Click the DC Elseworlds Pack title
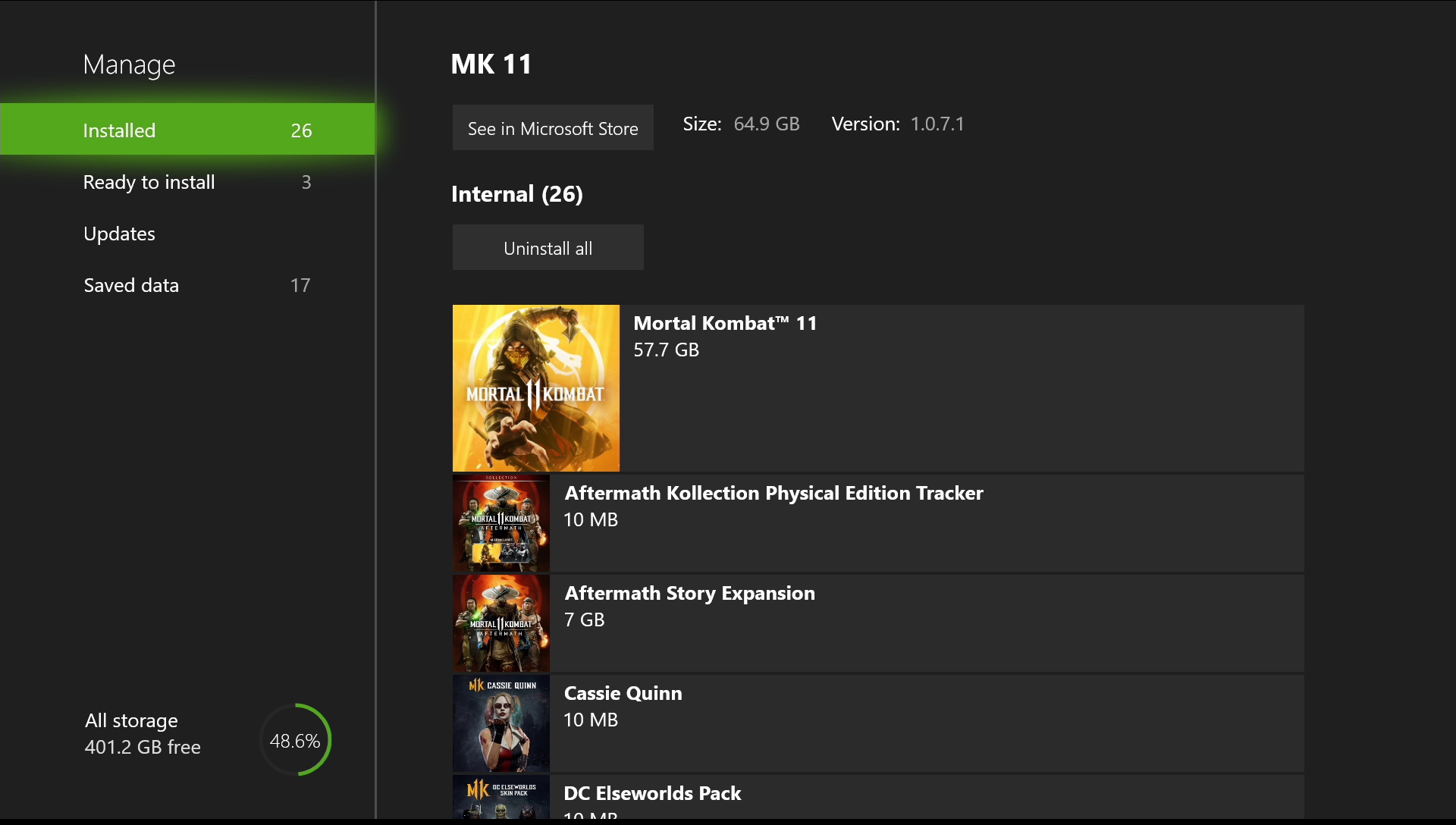This screenshot has width=1456, height=825. [652, 793]
